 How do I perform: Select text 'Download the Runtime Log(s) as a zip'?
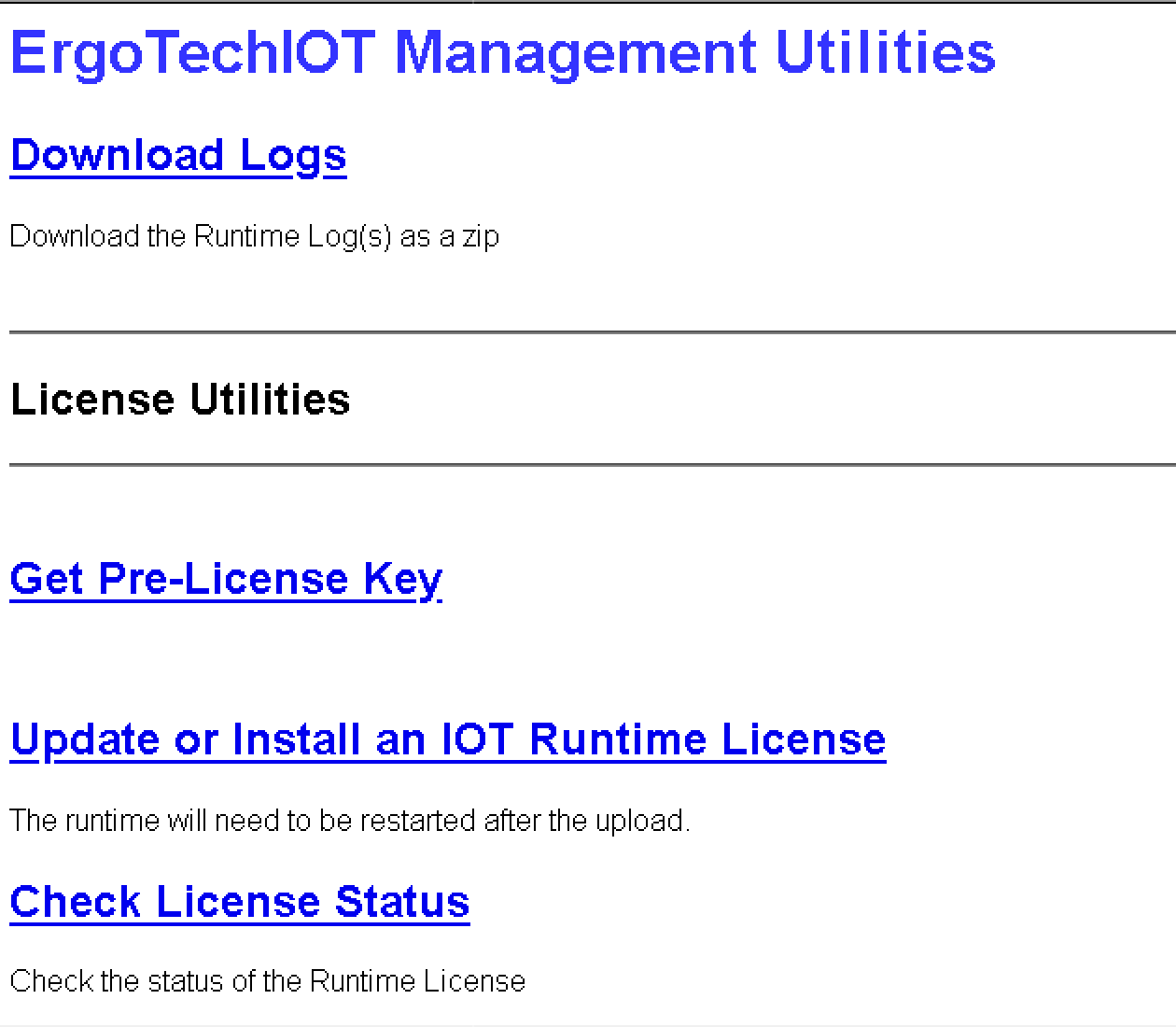point(255,237)
